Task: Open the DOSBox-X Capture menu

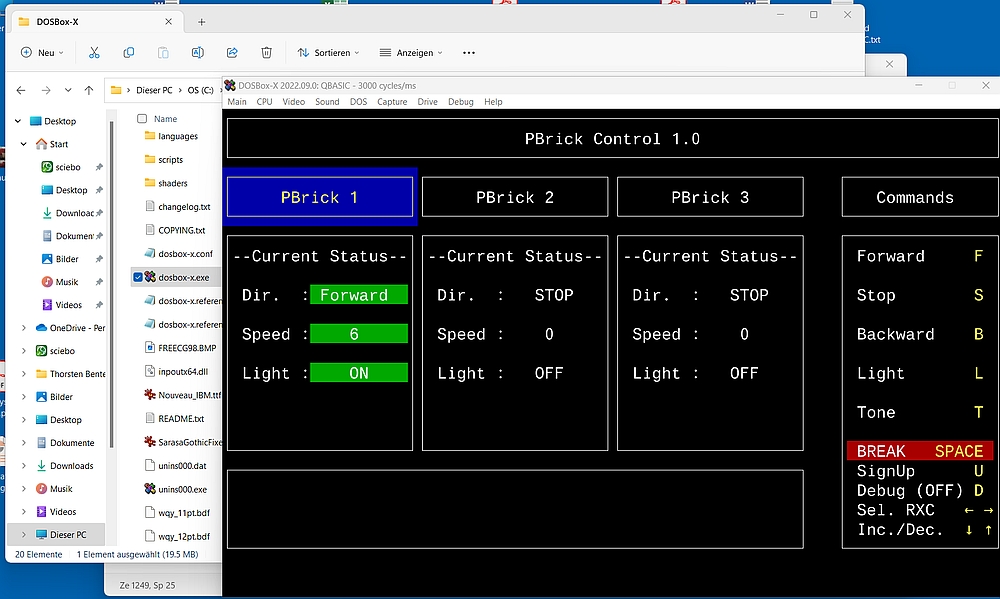Action: (392, 102)
